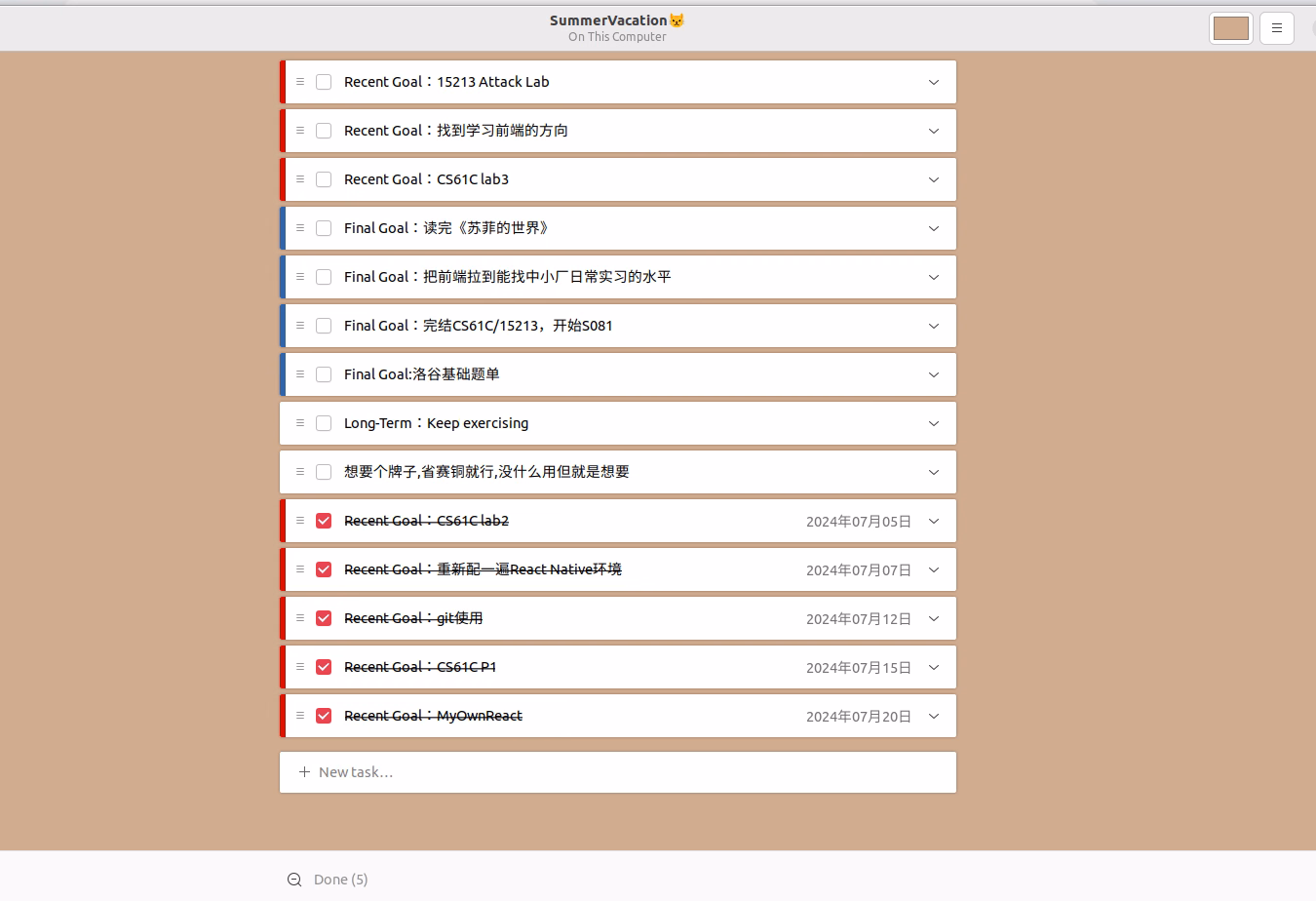Expand details of 洛谷基础题单 task

point(934,374)
